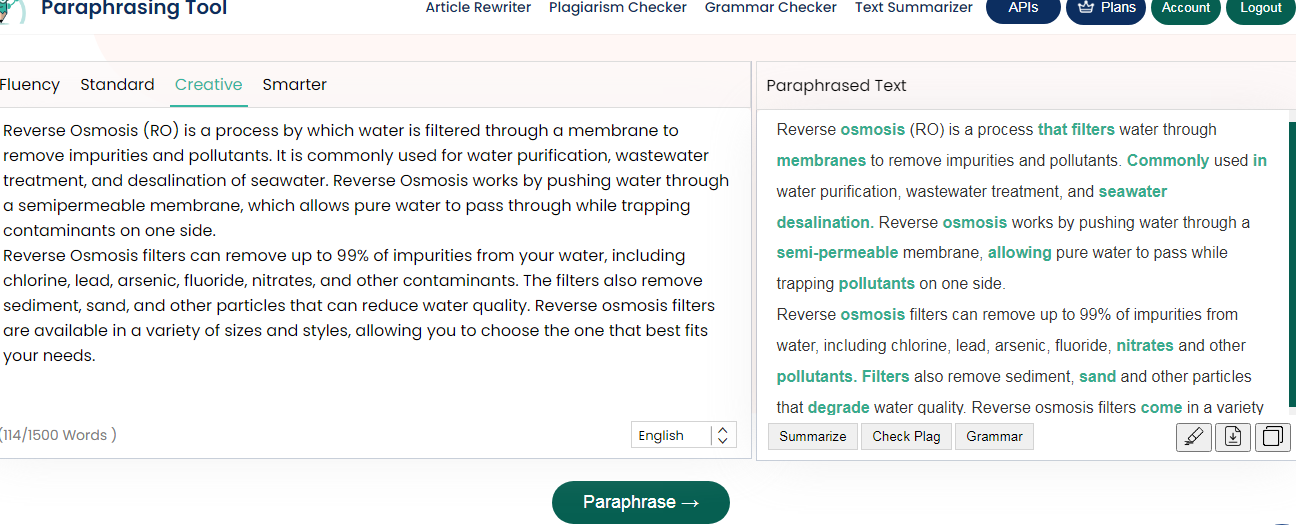This screenshot has width=1296, height=525.
Task: Click the Summarize button
Action: 812,436
